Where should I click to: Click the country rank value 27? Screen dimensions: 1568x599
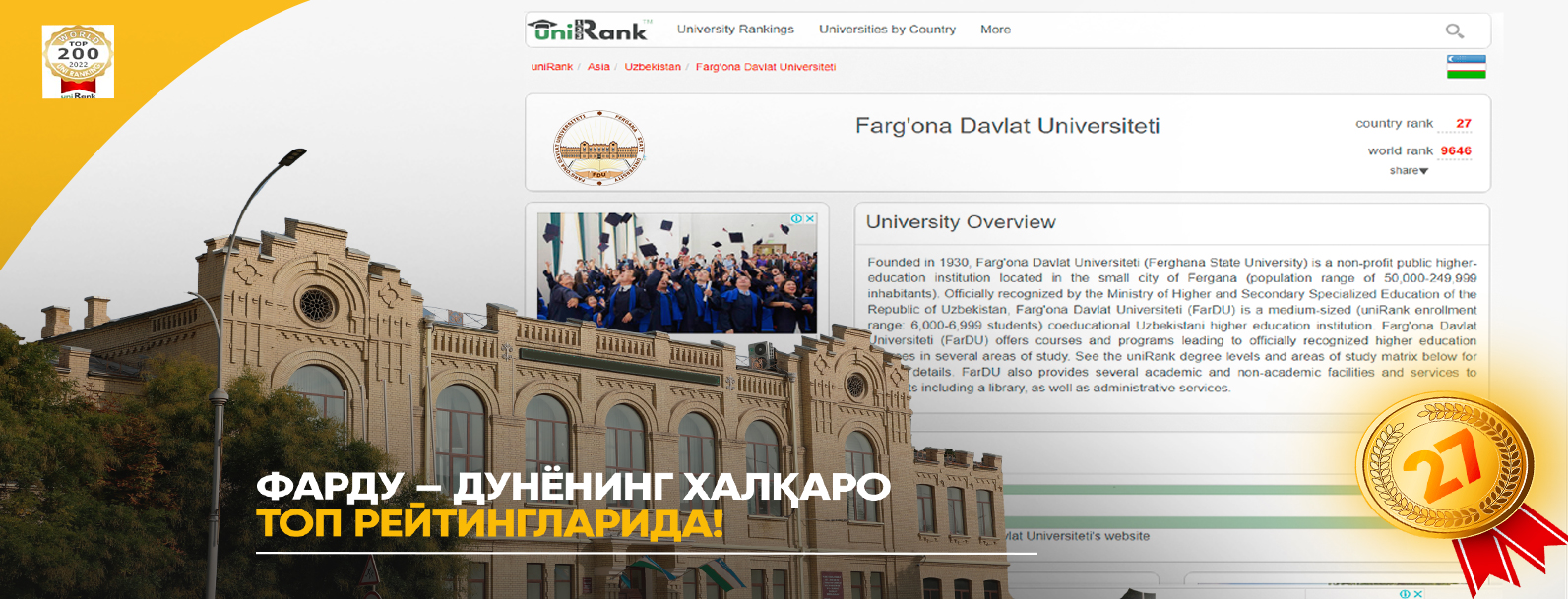coord(1463,124)
